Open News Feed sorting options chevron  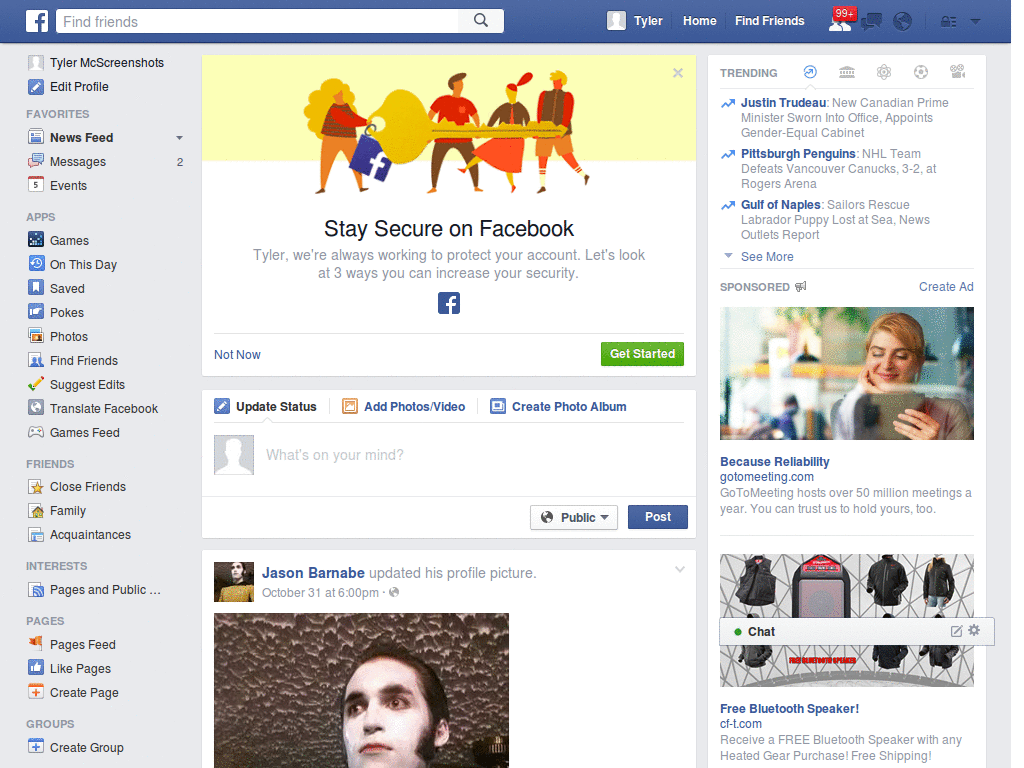pos(179,137)
